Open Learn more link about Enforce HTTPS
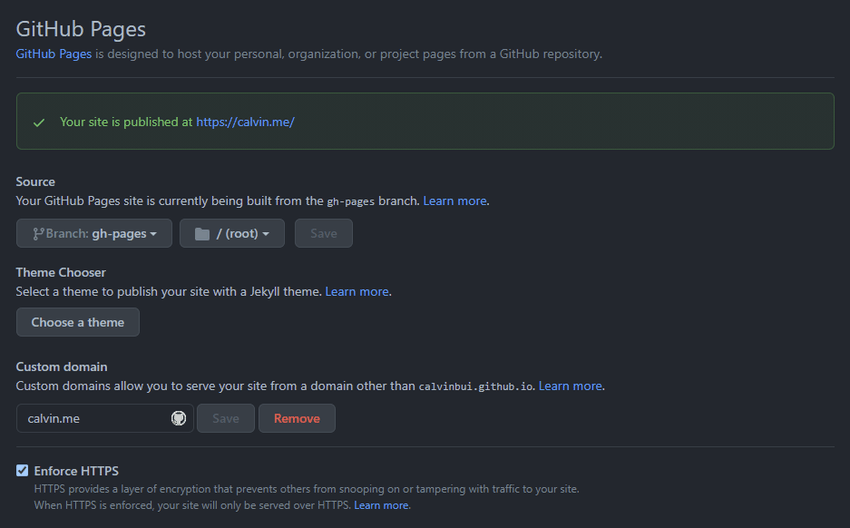Viewport: 850px width, 528px height. coord(381,505)
